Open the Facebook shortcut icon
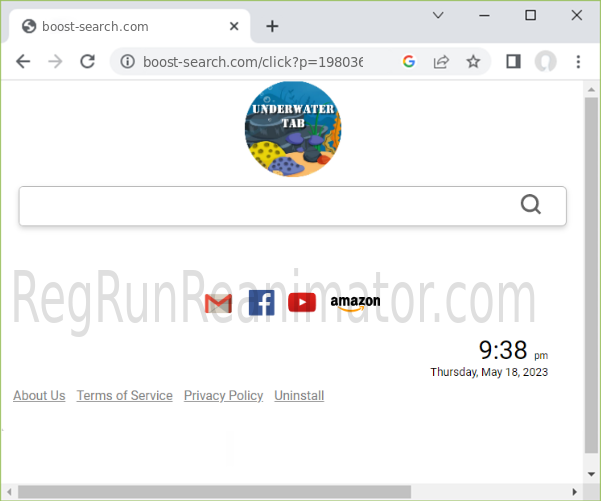The width and height of the screenshot is (601, 501). pyautogui.click(x=261, y=303)
